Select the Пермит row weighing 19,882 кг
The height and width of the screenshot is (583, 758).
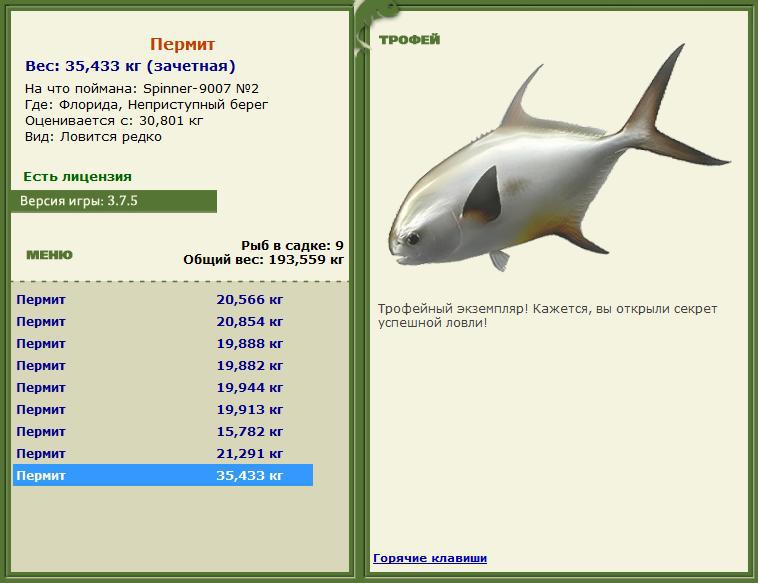click(163, 365)
